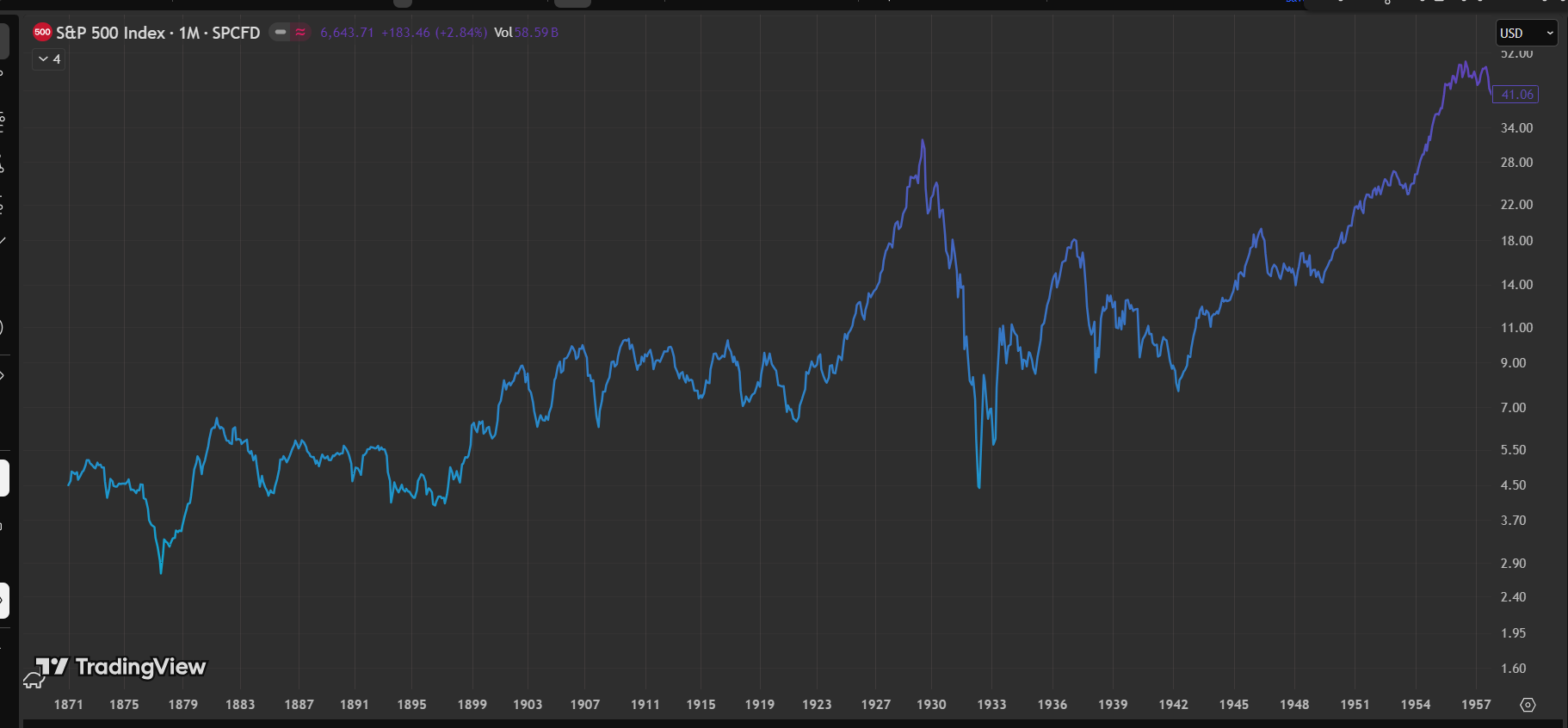The height and width of the screenshot is (728, 1568).
Task: Click the 1942 time axis label
Action: click(x=1174, y=705)
